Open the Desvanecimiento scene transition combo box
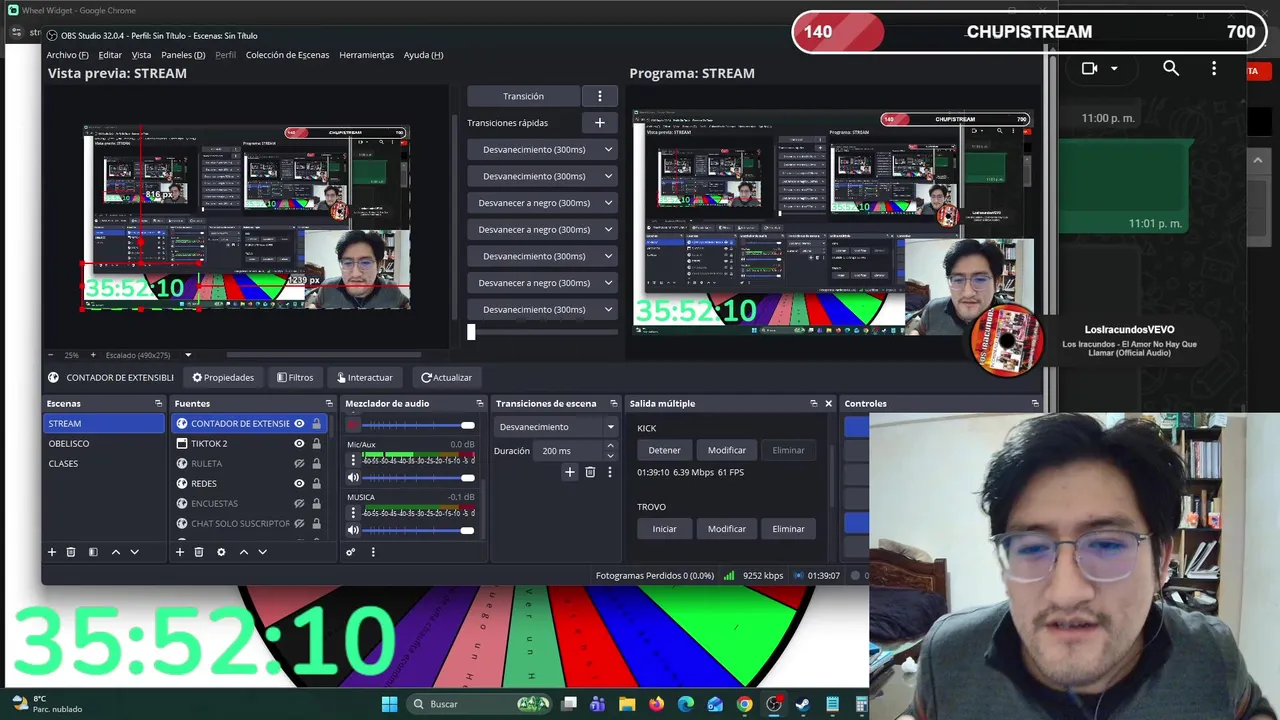The width and height of the screenshot is (1280, 720). pyautogui.click(x=556, y=427)
